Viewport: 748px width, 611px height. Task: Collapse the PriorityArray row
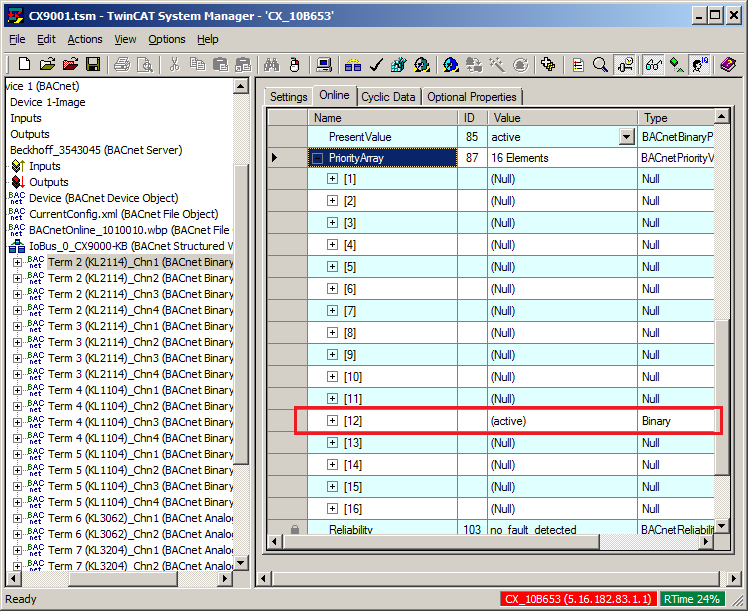317,158
